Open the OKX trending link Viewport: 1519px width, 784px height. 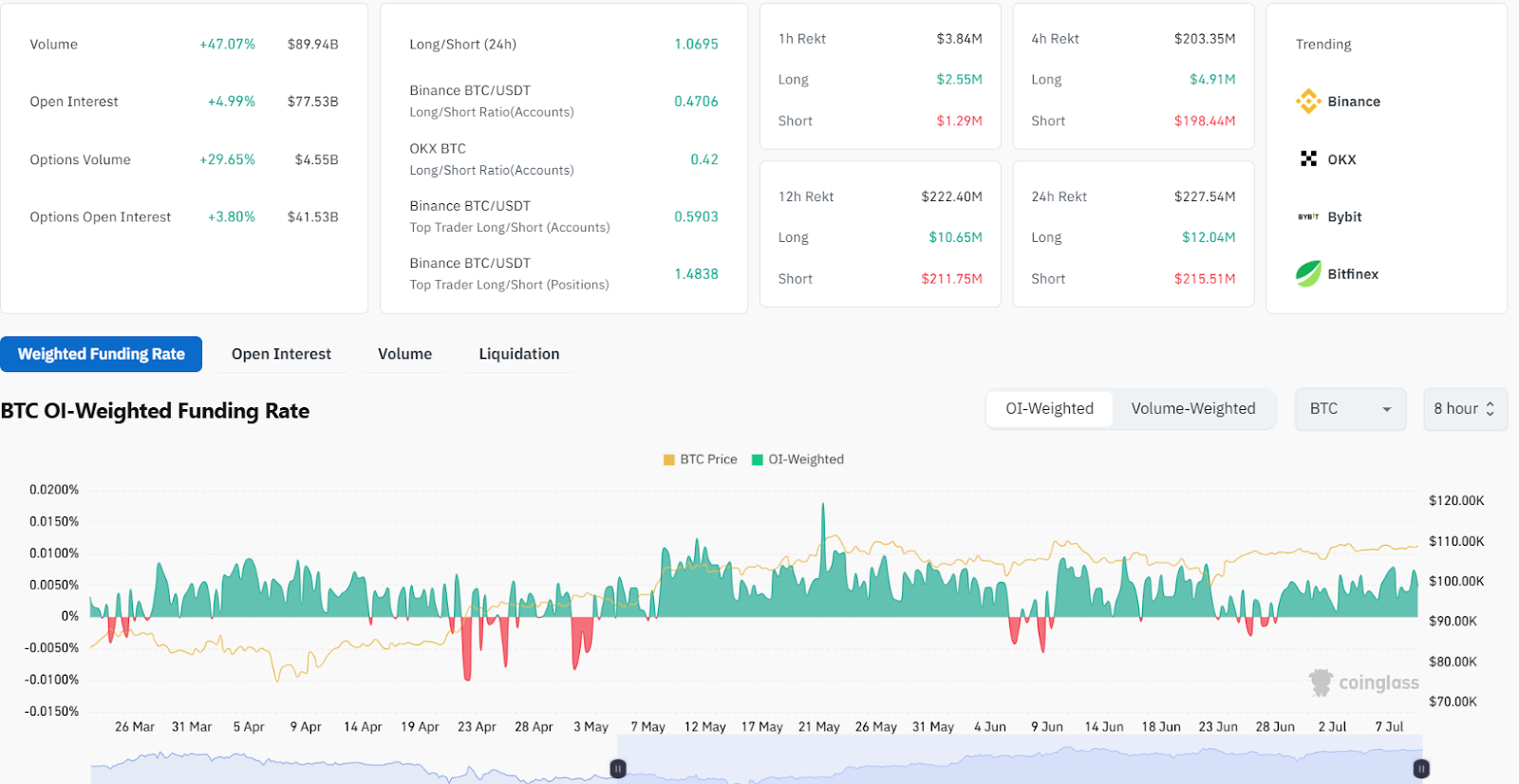1341,159
